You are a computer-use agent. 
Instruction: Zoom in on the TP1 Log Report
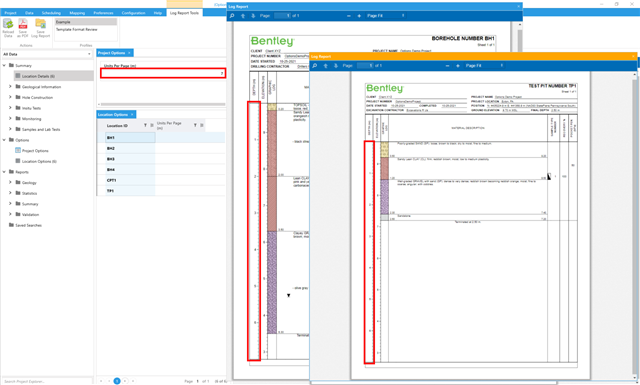pyautogui.click(x=458, y=66)
